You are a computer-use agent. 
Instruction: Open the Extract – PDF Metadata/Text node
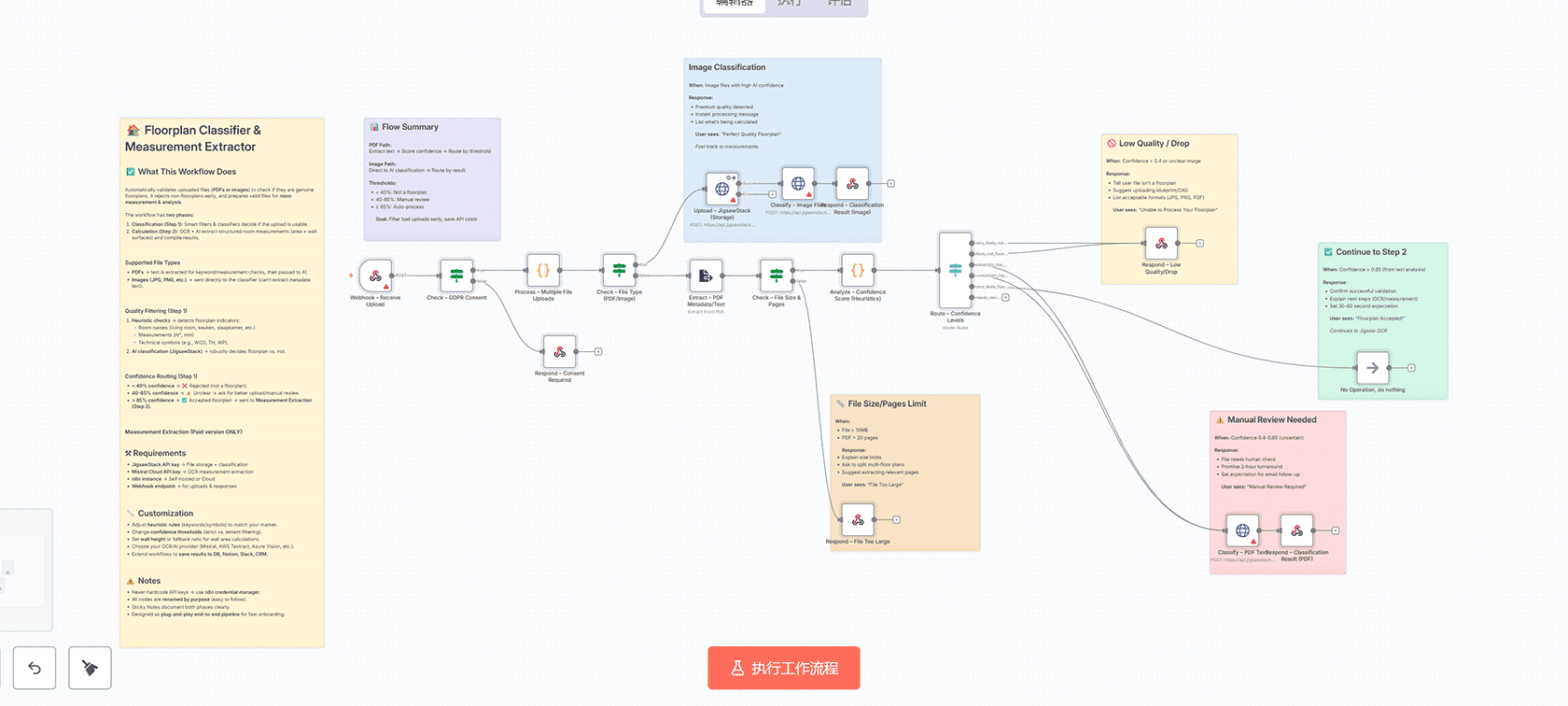[x=706, y=275]
